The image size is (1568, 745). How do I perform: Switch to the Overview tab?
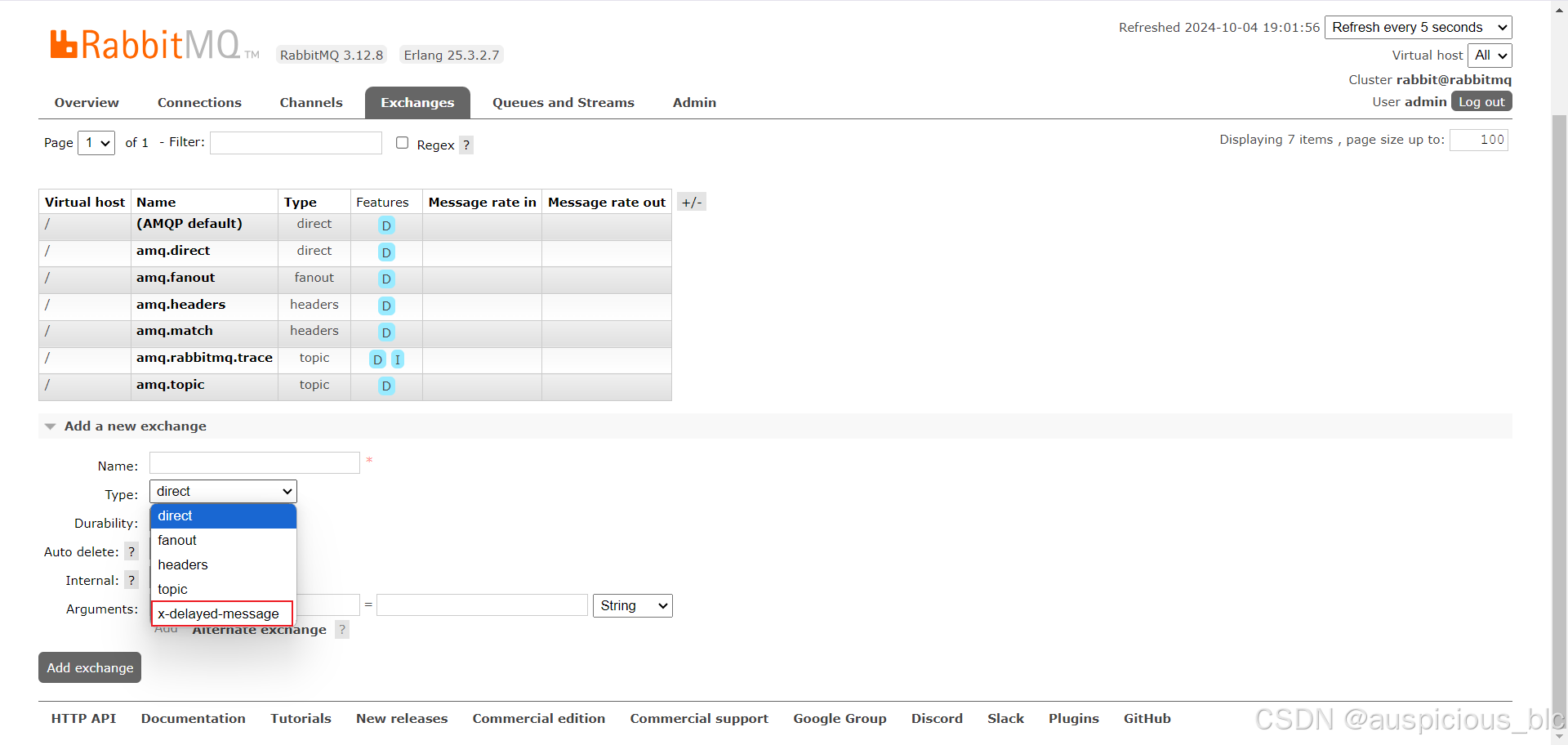[x=87, y=102]
